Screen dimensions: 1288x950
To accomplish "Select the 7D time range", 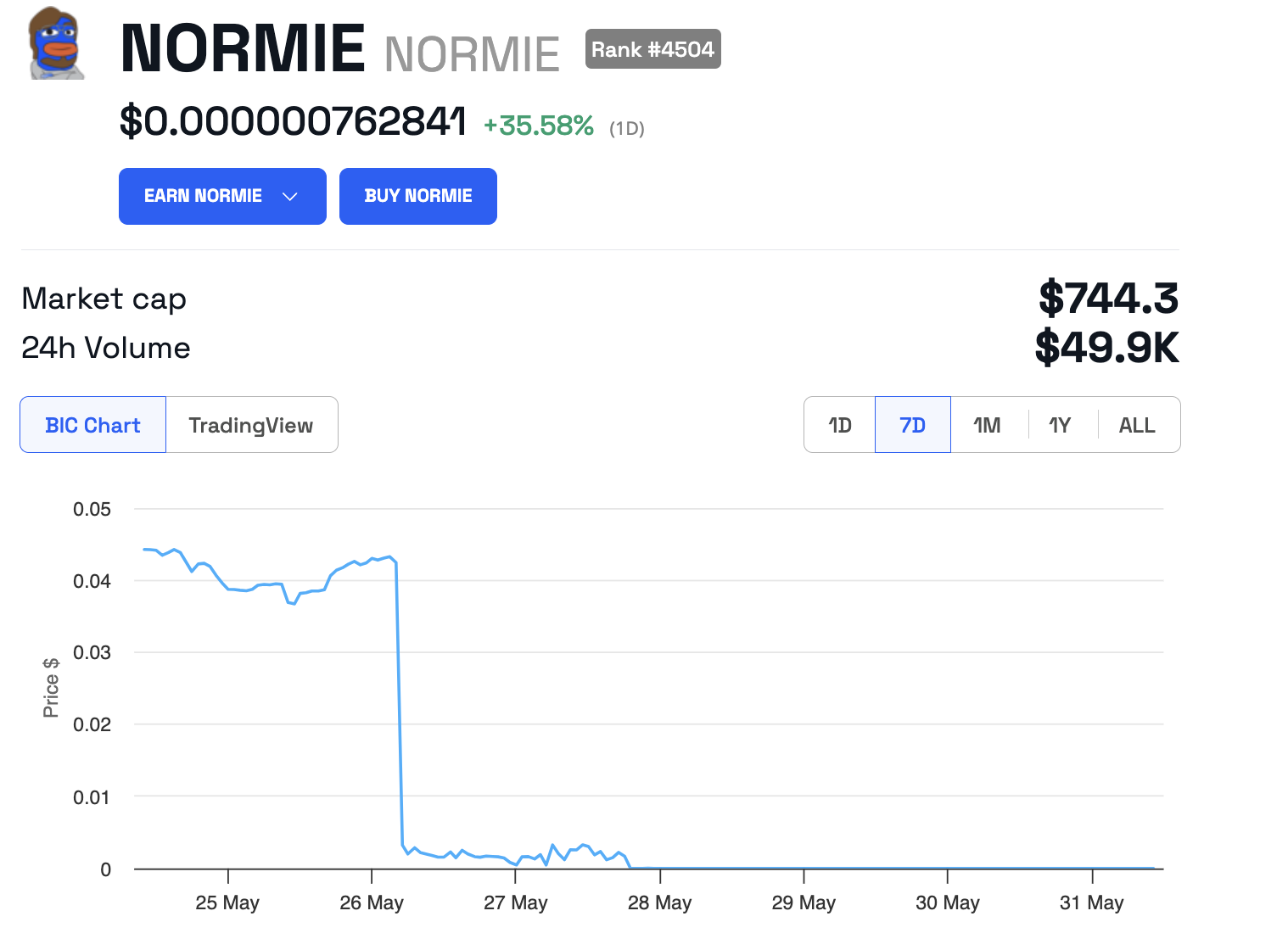I will [x=912, y=425].
